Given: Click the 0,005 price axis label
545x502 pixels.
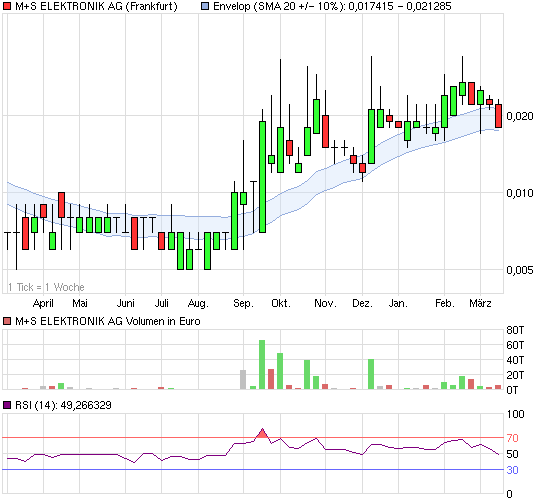Looking at the screenshot, I should tap(520, 270).
